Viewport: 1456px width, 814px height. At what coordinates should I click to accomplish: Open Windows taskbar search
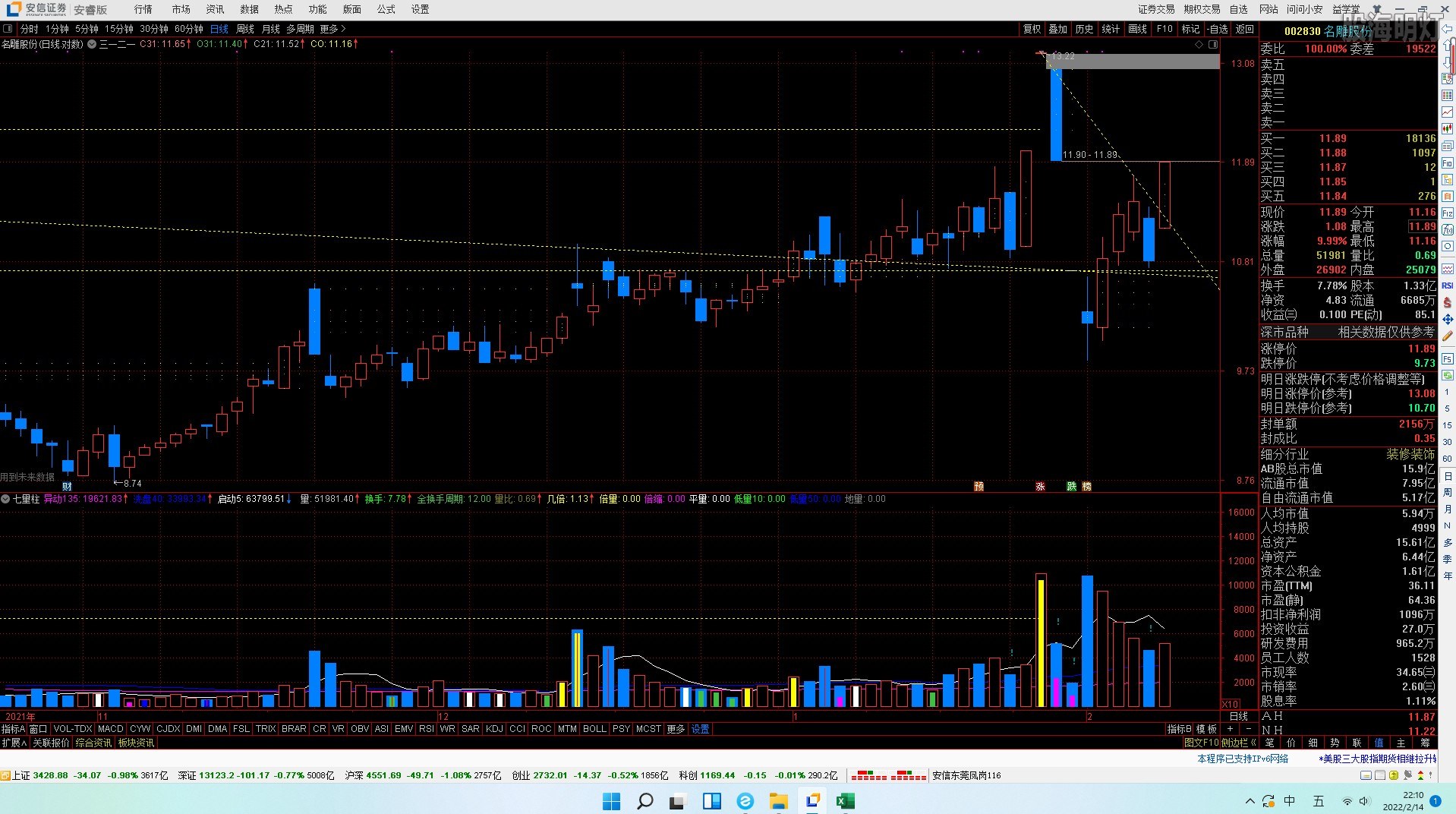[x=644, y=801]
